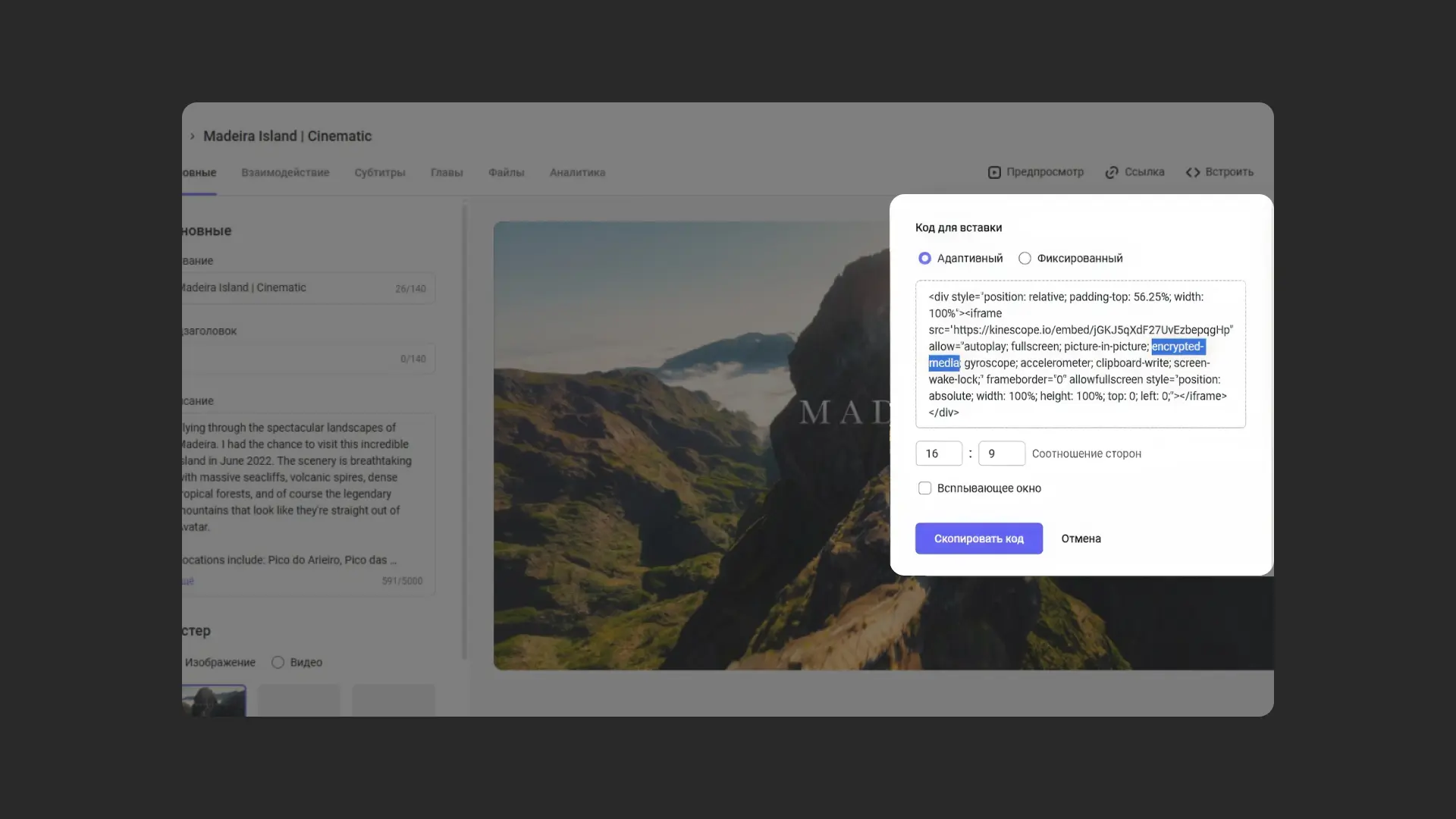Go to the Файлы tab
The width and height of the screenshot is (1456, 819).
(x=506, y=173)
